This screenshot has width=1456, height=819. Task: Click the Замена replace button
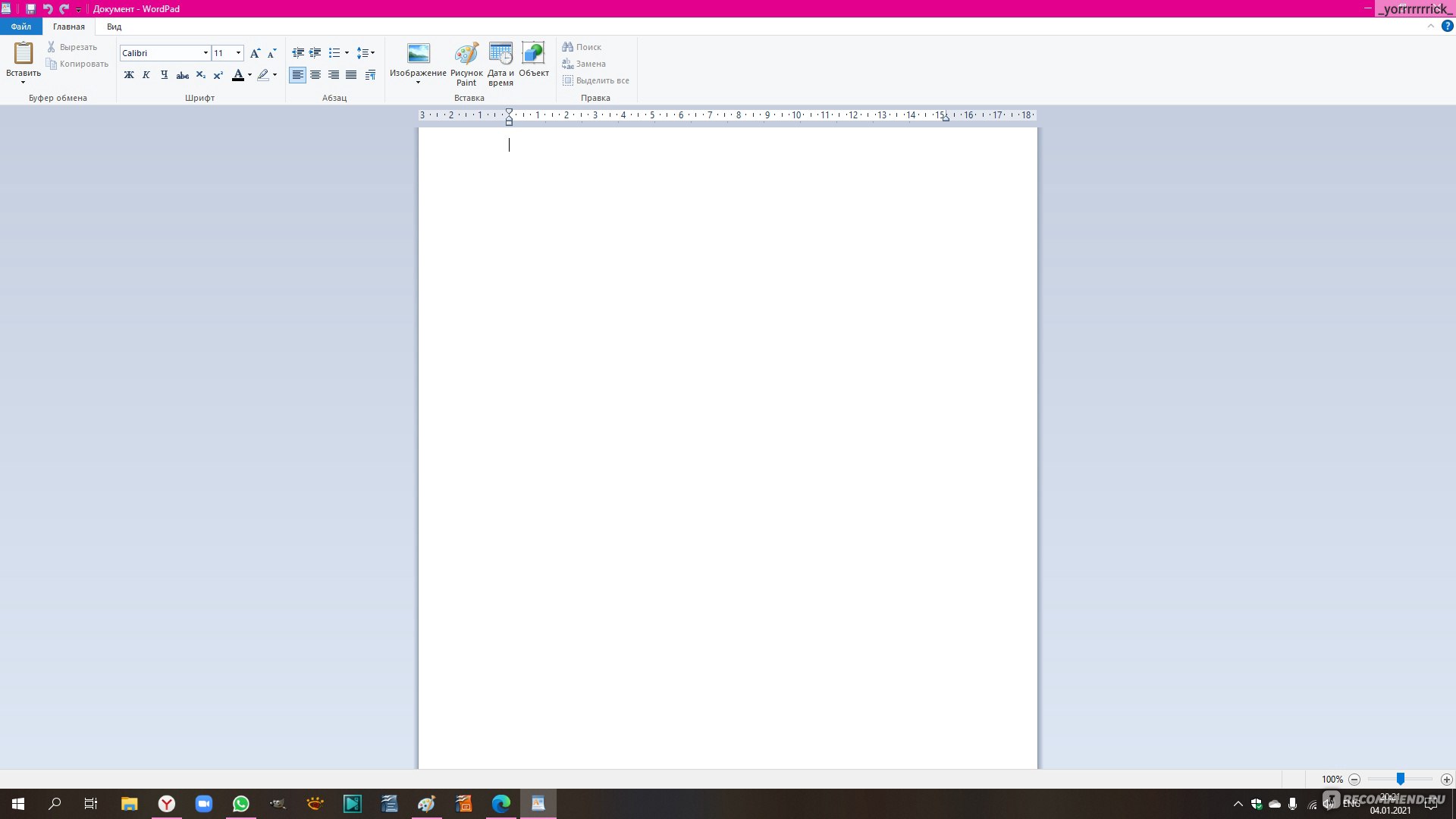coord(589,63)
